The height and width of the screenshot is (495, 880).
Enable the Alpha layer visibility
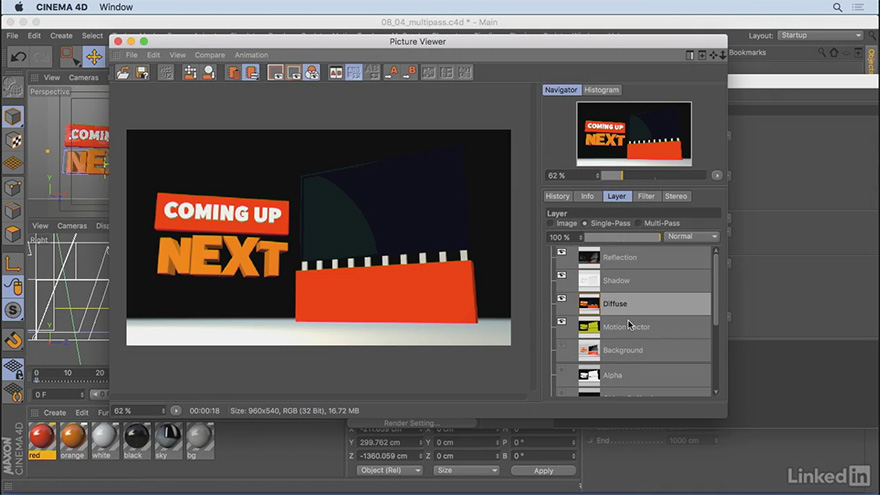[561, 369]
